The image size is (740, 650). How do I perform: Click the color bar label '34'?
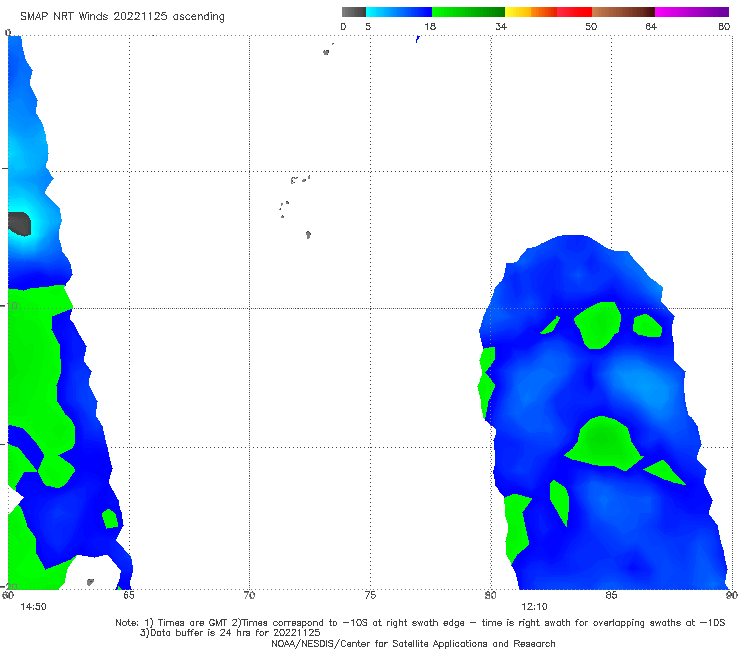tap(501, 27)
